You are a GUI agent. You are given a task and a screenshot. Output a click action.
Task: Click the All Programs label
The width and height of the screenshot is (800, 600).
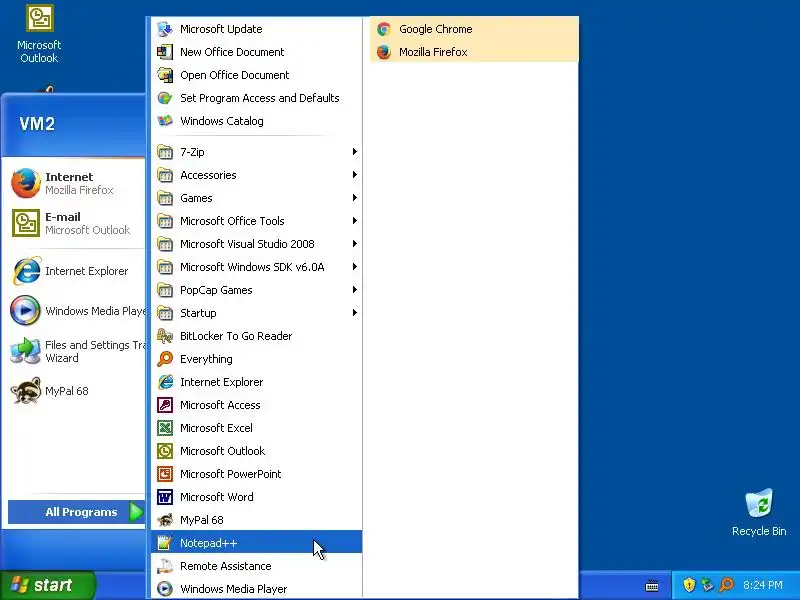click(81, 512)
